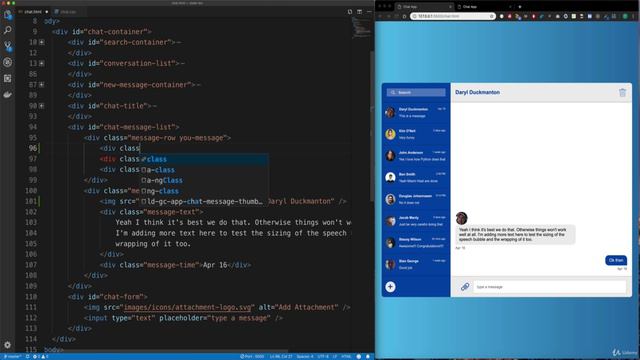Click the HTML language mode in status bar
This screenshot has height=360, width=640.
(346, 356)
